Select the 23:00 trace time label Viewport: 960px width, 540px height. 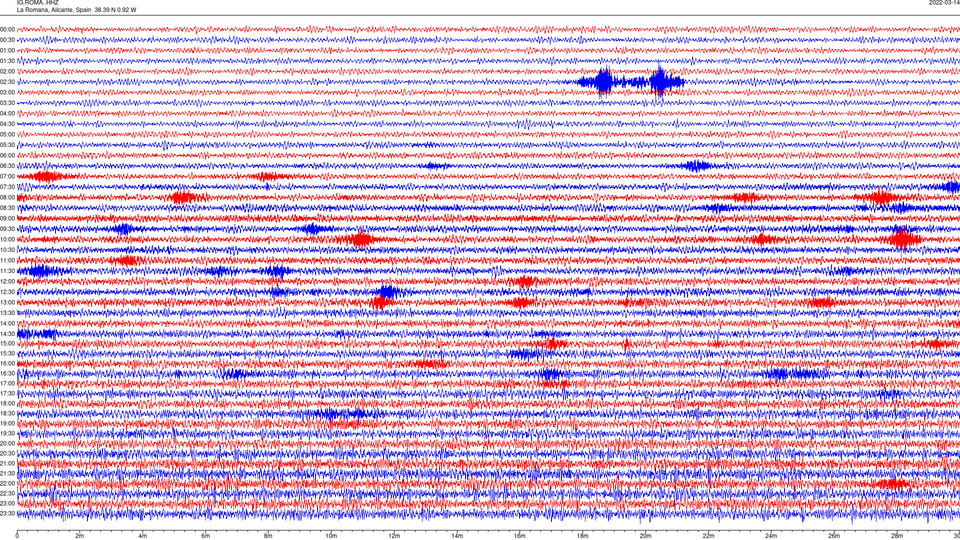[x=7, y=503]
